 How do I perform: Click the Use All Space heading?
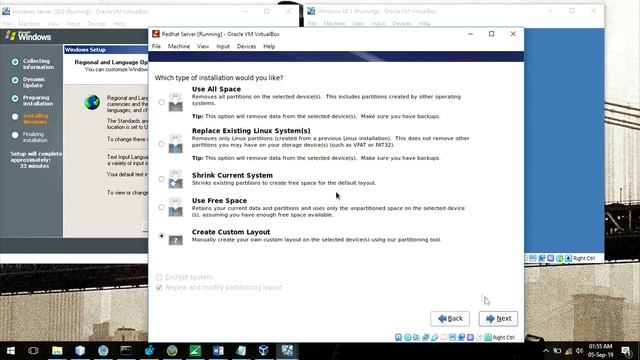pyautogui.click(x=216, y=89)
